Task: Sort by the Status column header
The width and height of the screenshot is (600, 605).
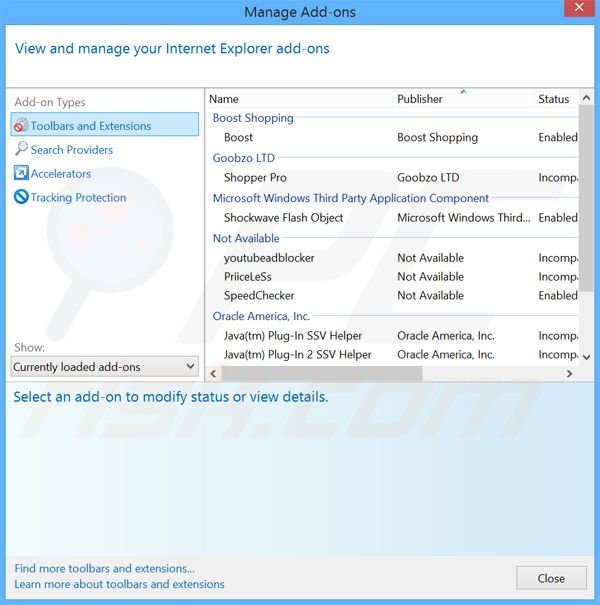Action: pos(554,99)
